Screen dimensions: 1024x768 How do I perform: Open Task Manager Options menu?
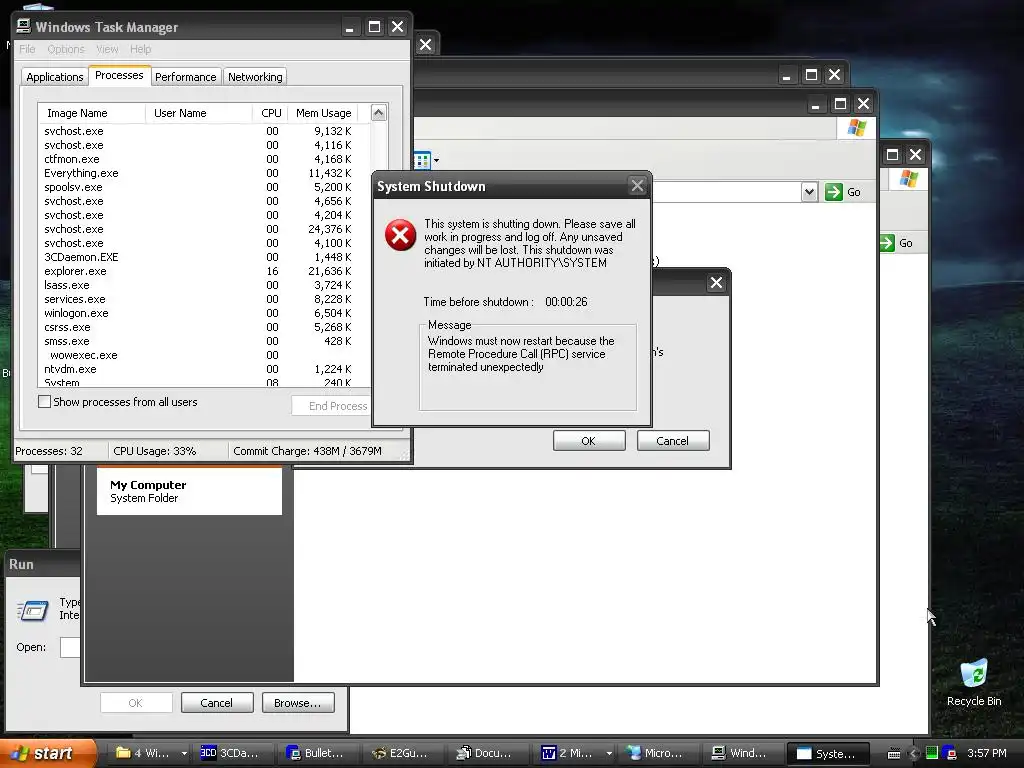[66, 49]
